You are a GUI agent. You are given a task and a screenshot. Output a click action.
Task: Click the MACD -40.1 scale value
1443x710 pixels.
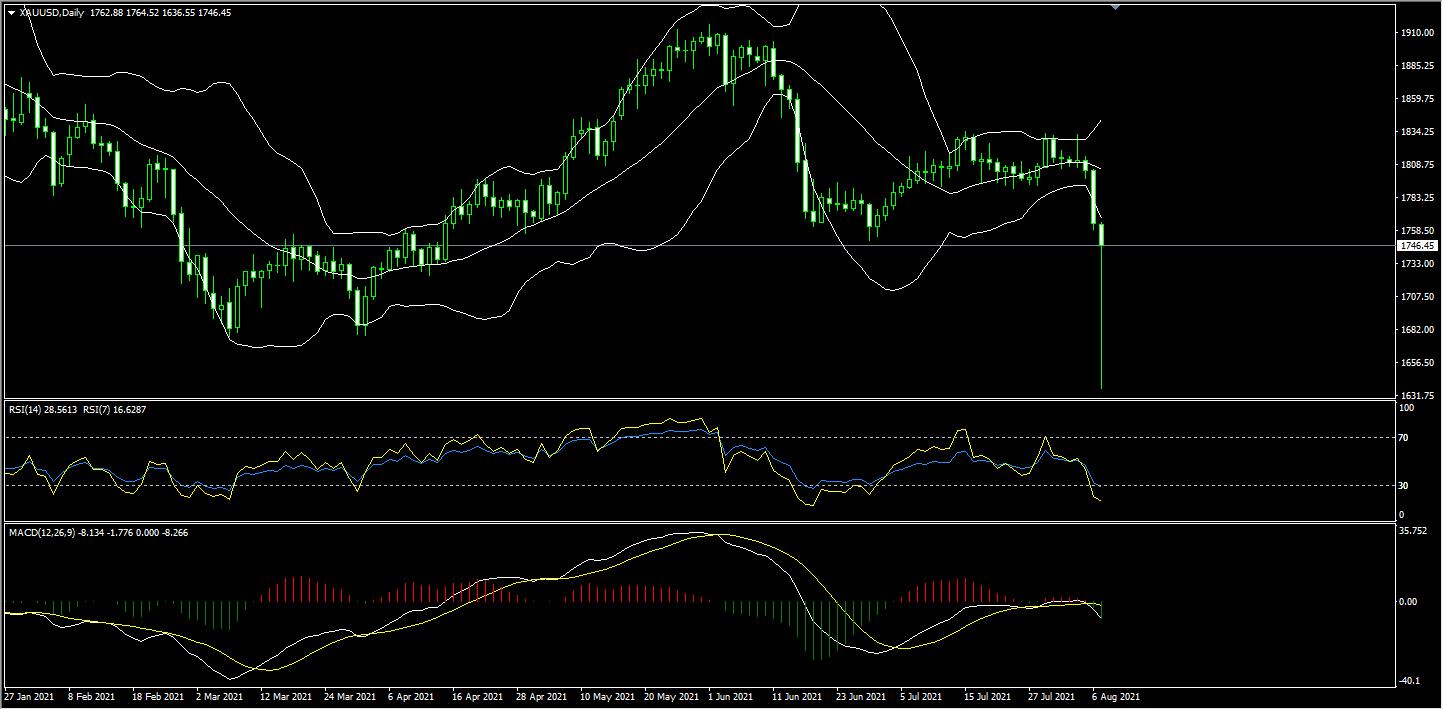(x=1408, y=681)
